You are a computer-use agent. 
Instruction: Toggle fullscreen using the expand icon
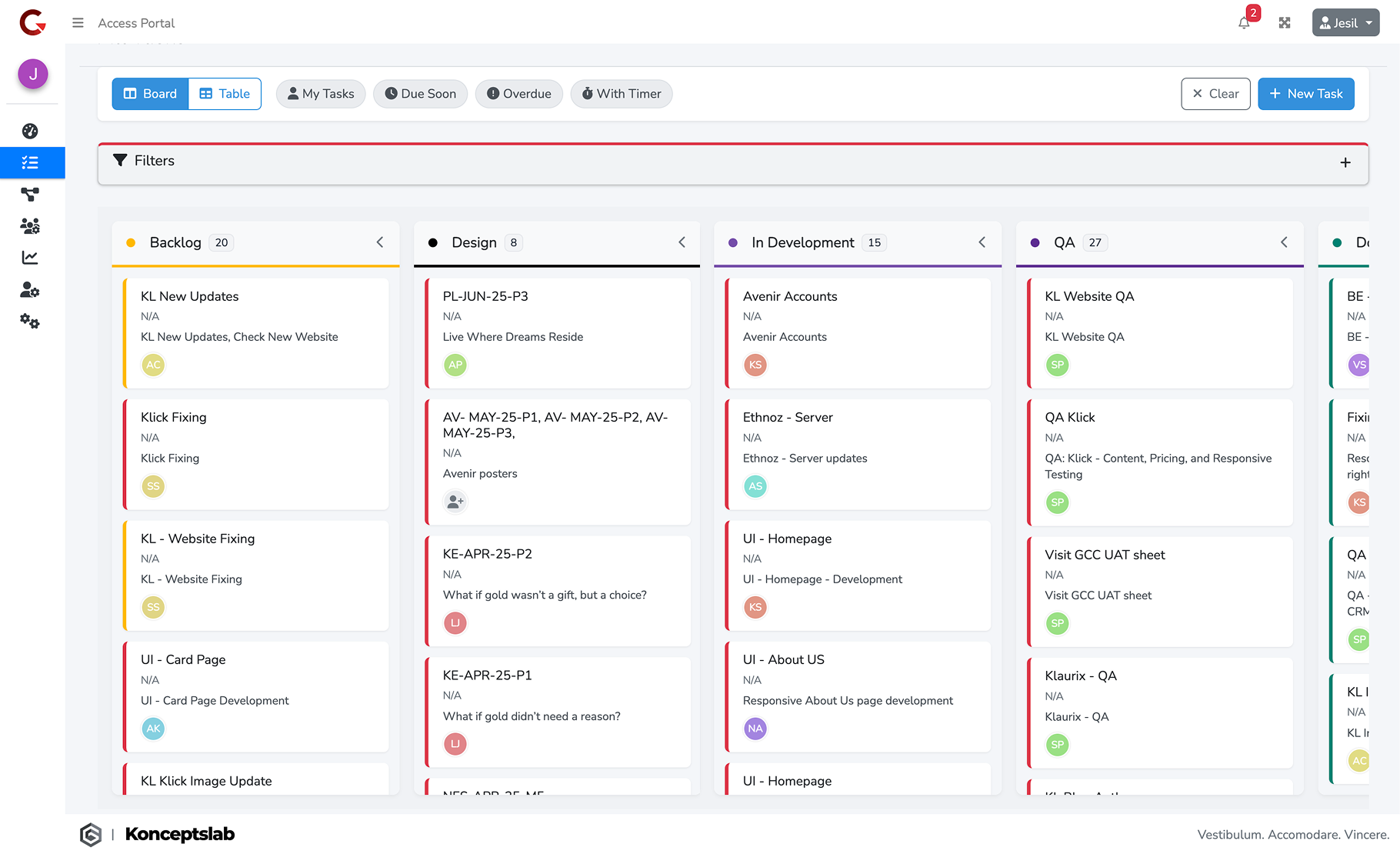[x=1285, y=23]
